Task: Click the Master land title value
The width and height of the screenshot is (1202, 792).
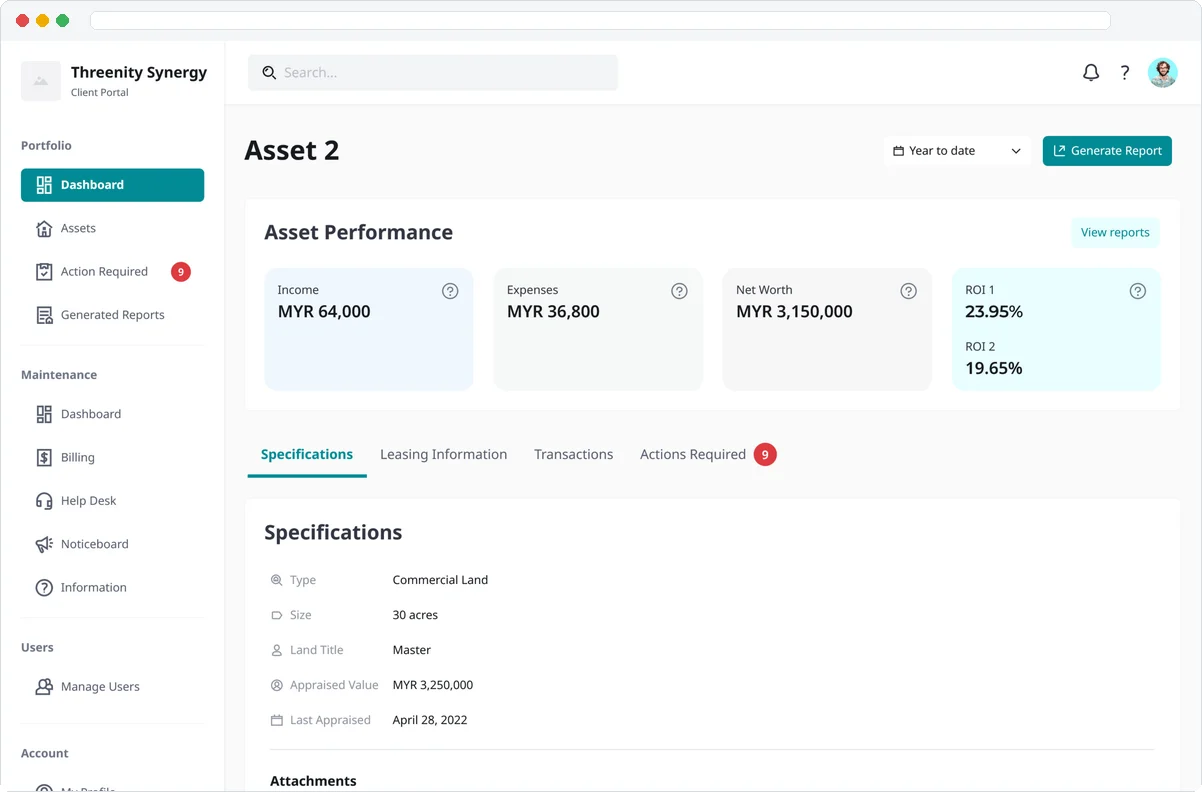Action: coord(412,650)
